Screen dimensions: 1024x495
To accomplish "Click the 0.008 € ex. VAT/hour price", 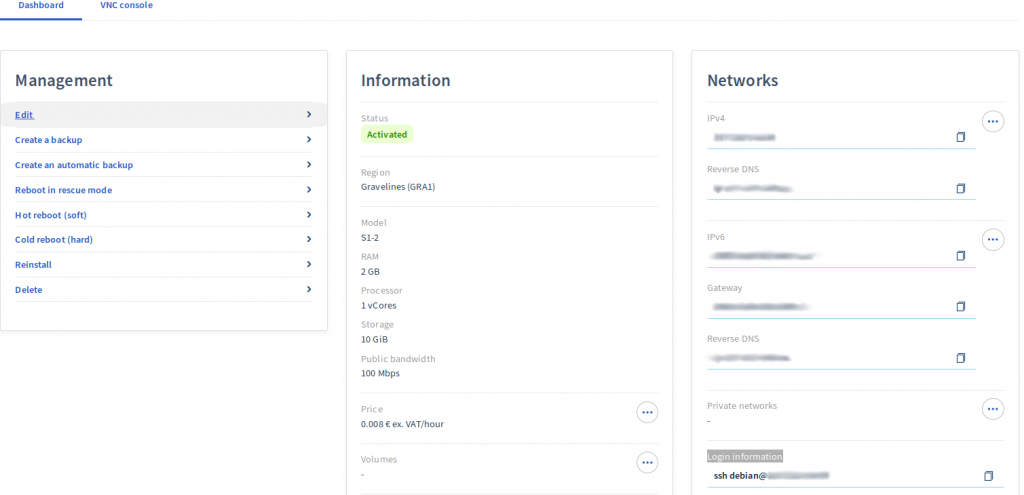I will tap(402, 424).
